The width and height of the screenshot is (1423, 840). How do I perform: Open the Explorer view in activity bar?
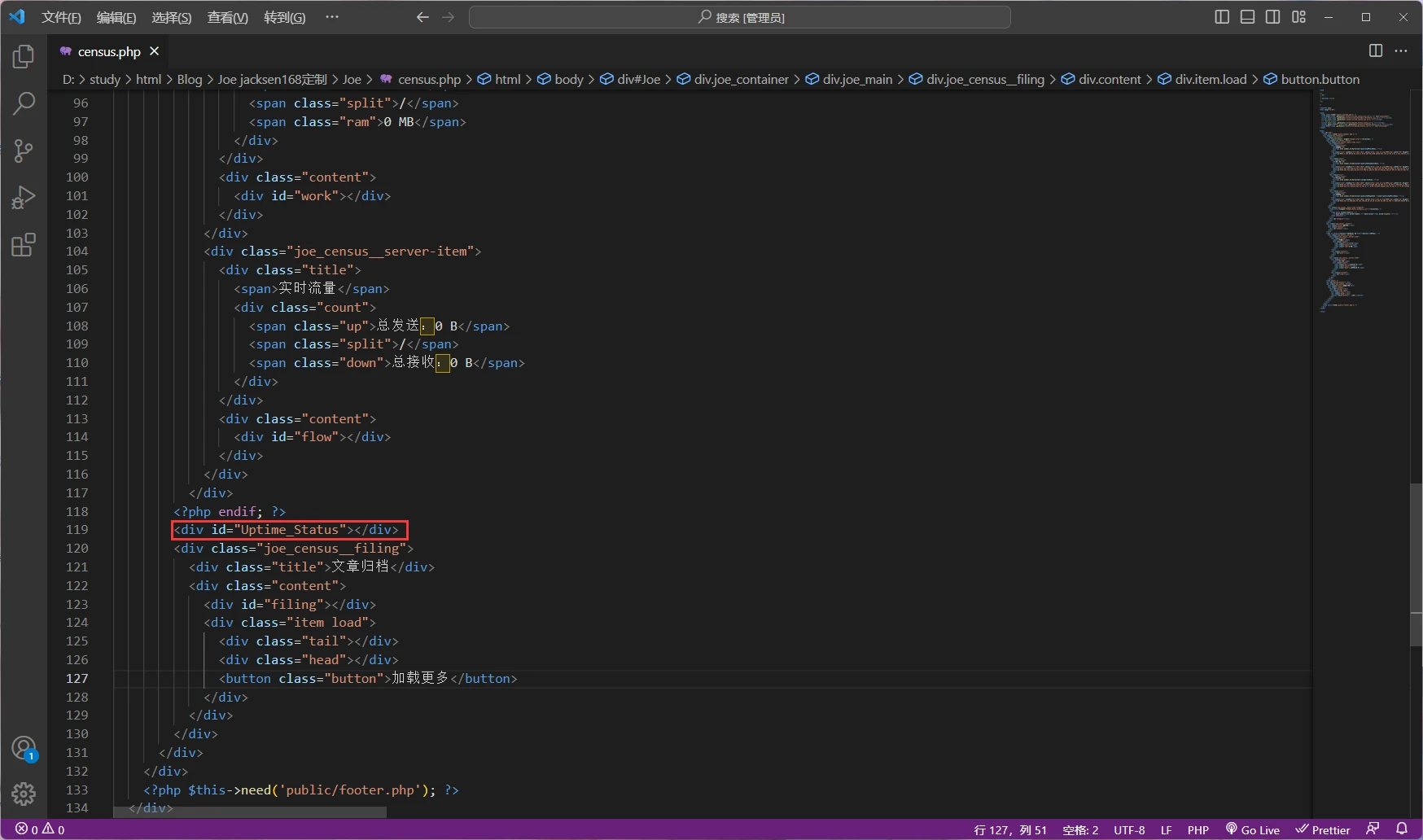click(24, 57)
